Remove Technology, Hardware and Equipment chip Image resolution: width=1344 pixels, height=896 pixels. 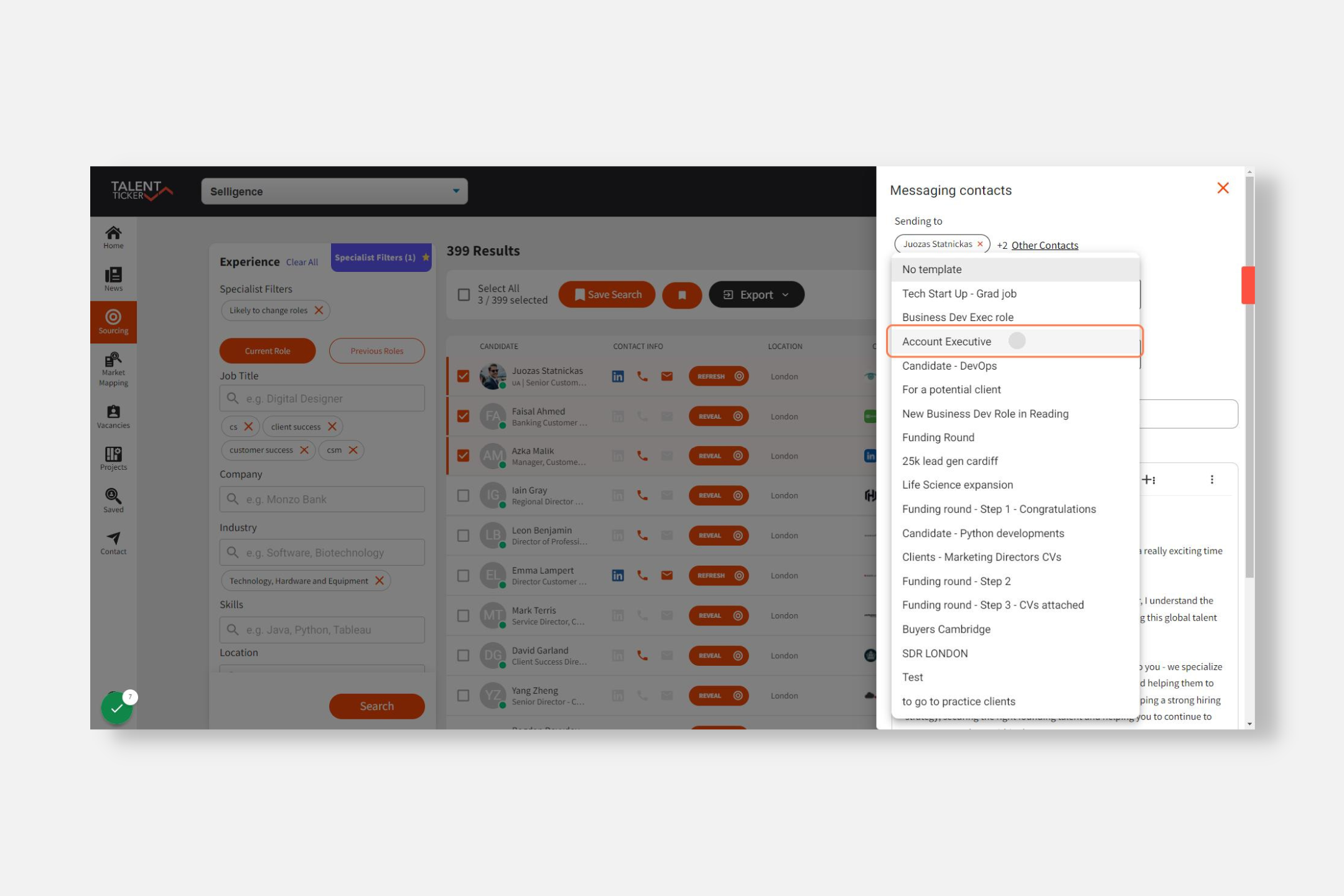(380, 581)
